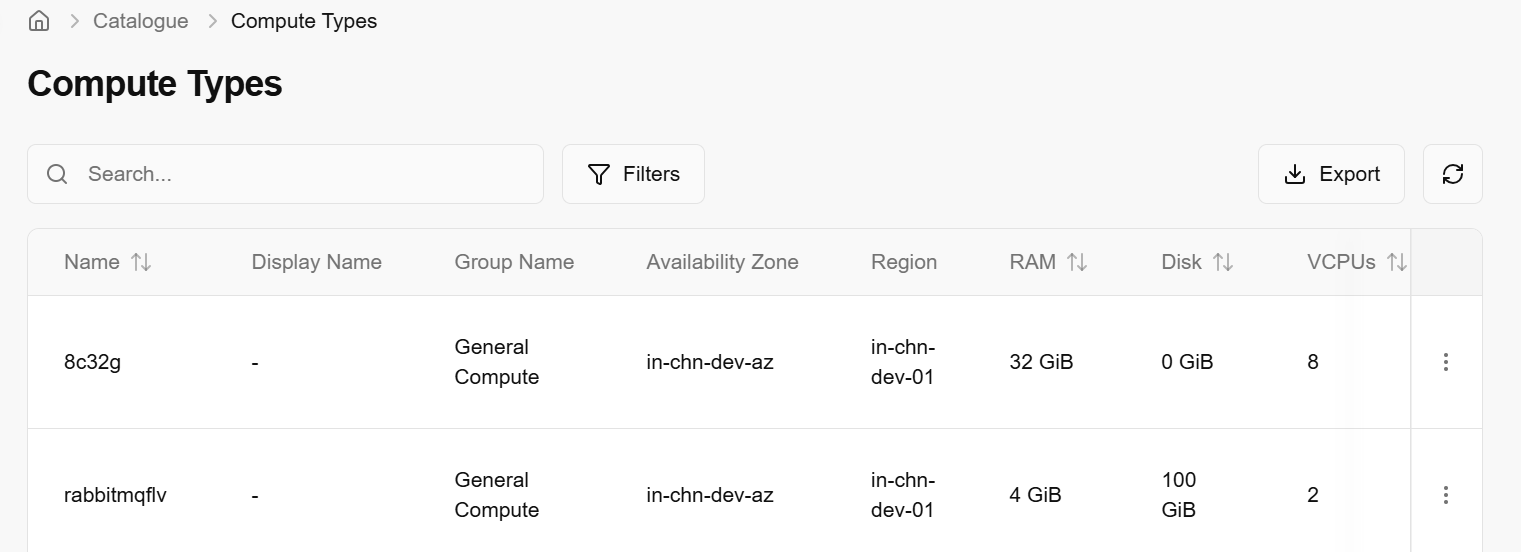Click the Region column header

pyautogui.click(x=903, y=262)
